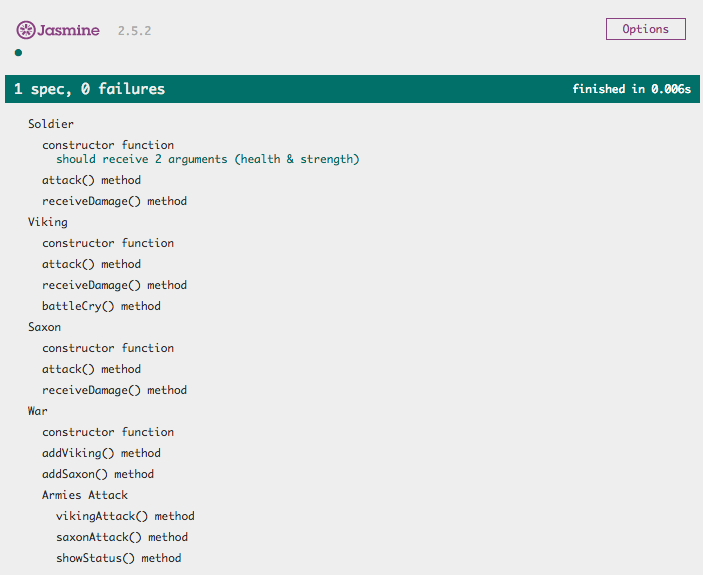
Task: Open the vikingAttack() method suite
Action: tap(125, 516)
